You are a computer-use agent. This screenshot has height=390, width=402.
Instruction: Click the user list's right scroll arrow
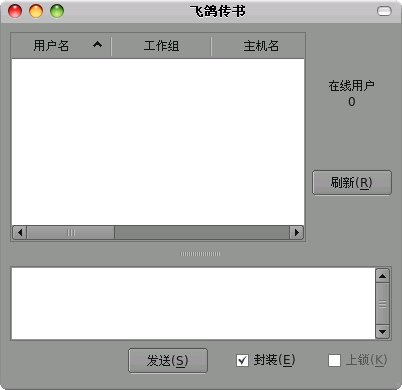point(296,232)
